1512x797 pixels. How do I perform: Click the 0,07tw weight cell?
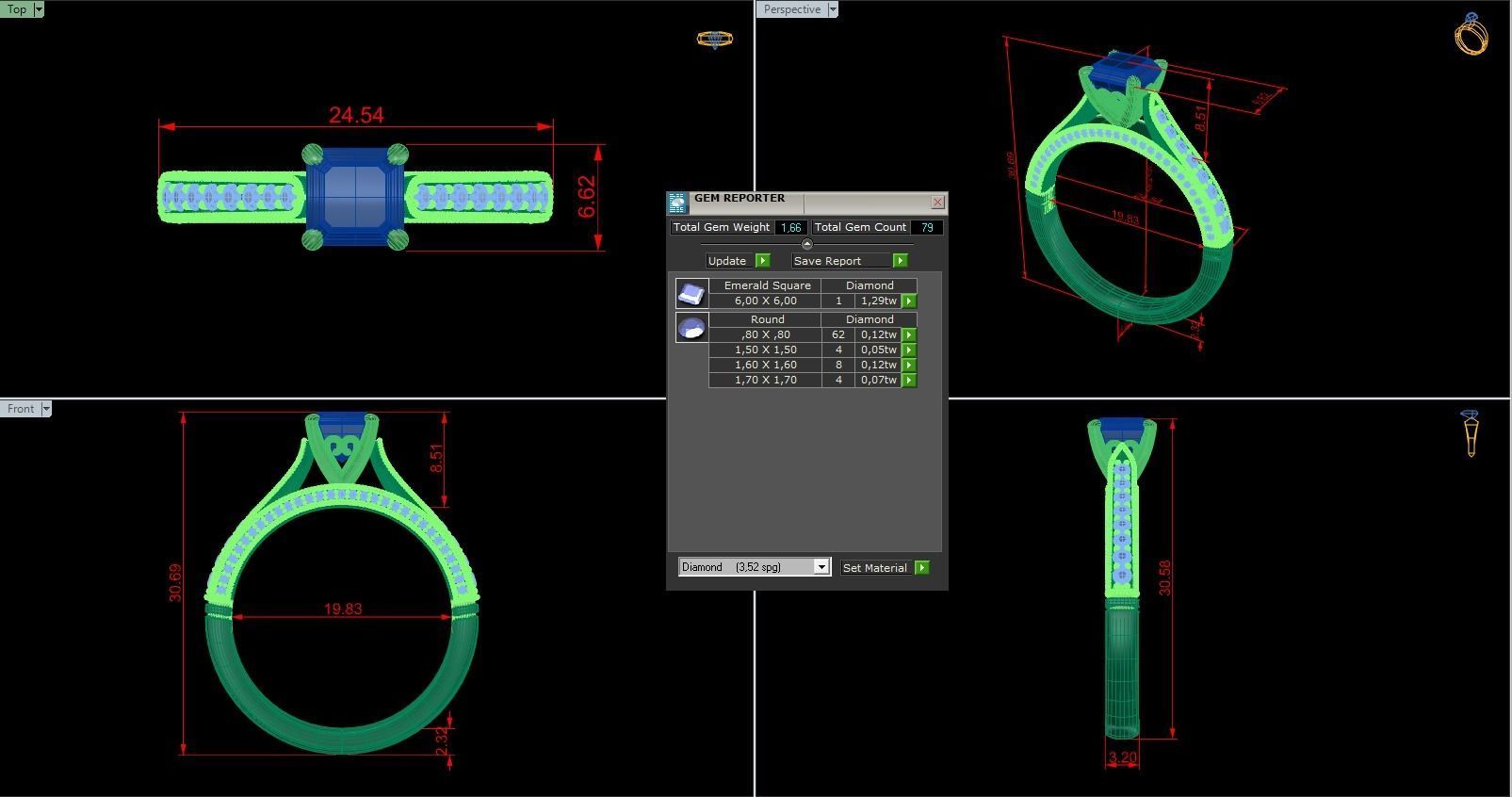(x=878, y=381)
